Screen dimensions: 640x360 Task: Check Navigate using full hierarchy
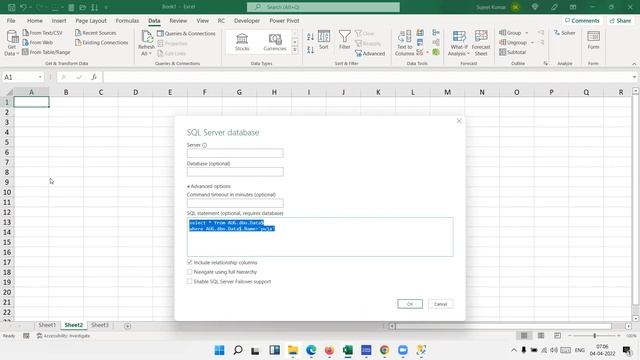click(189, 272)
